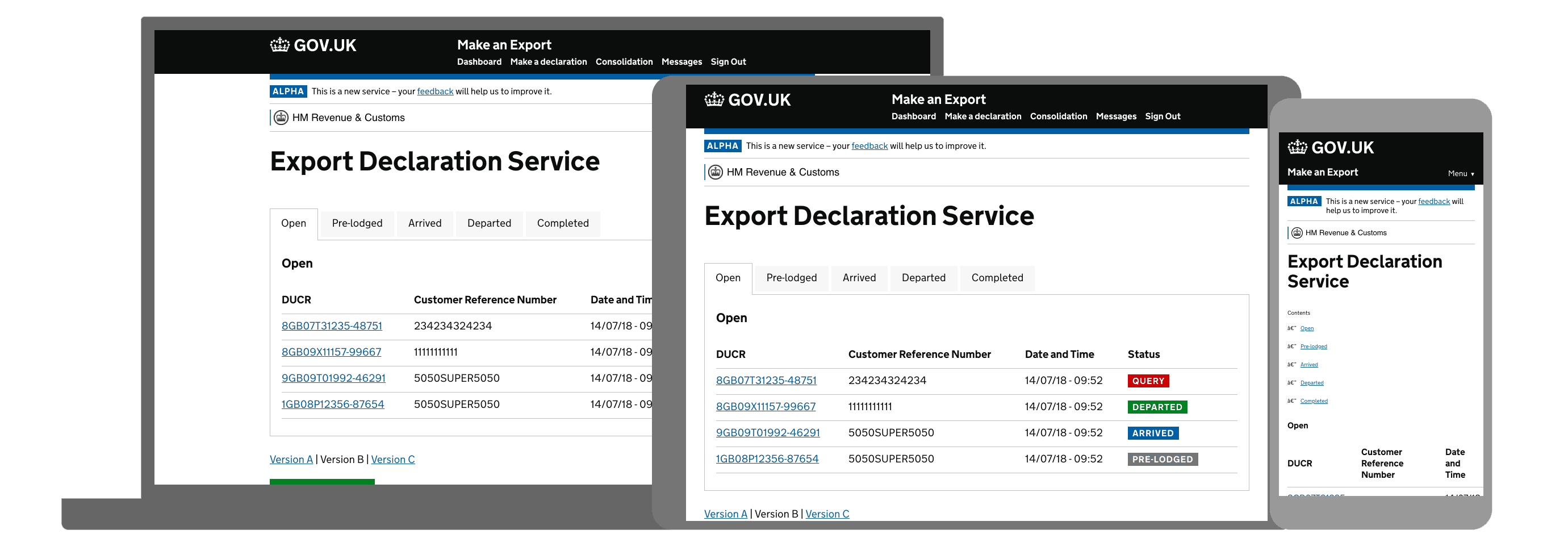Open the Dashboard menu item
Screen dimensions: 1568x538
coord(914,116)
